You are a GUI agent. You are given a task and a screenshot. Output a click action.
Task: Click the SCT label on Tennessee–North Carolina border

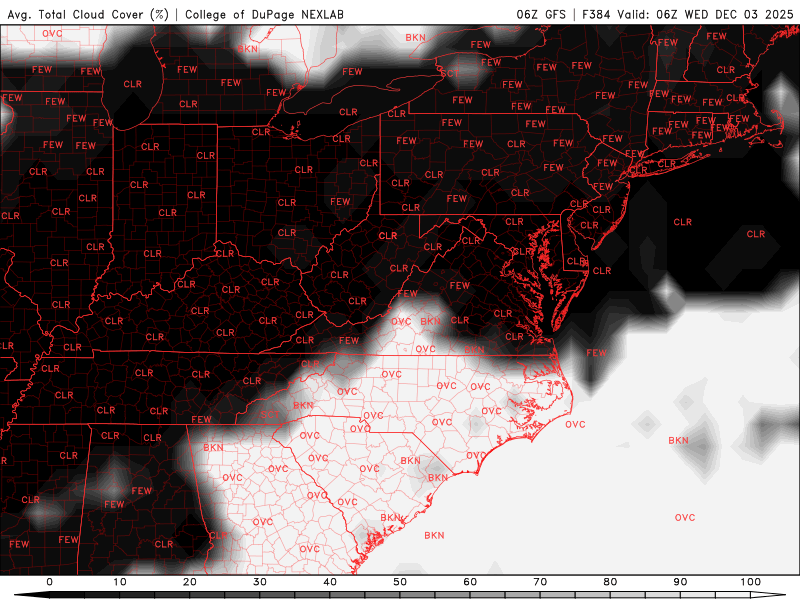pyautogui.click(x=270, y=415)
